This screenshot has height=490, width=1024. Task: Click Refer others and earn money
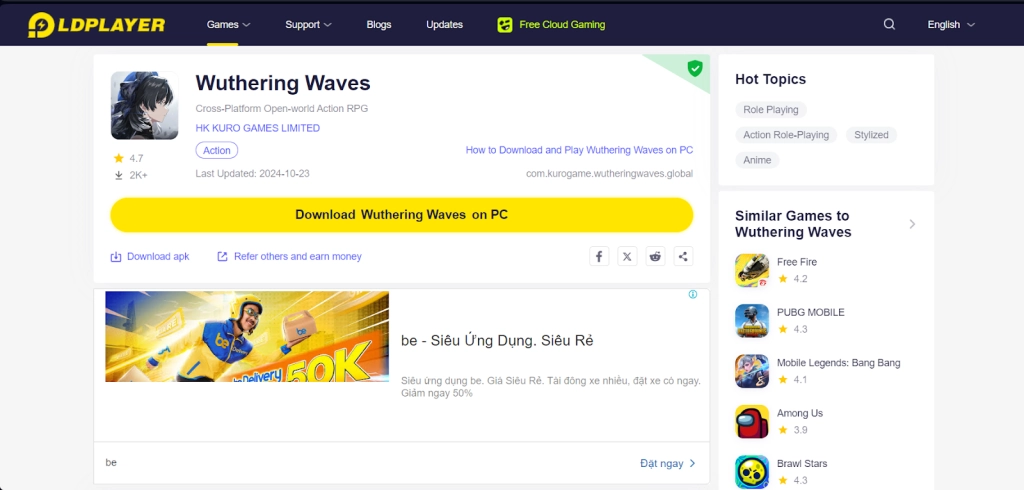[x=298, y=257]
